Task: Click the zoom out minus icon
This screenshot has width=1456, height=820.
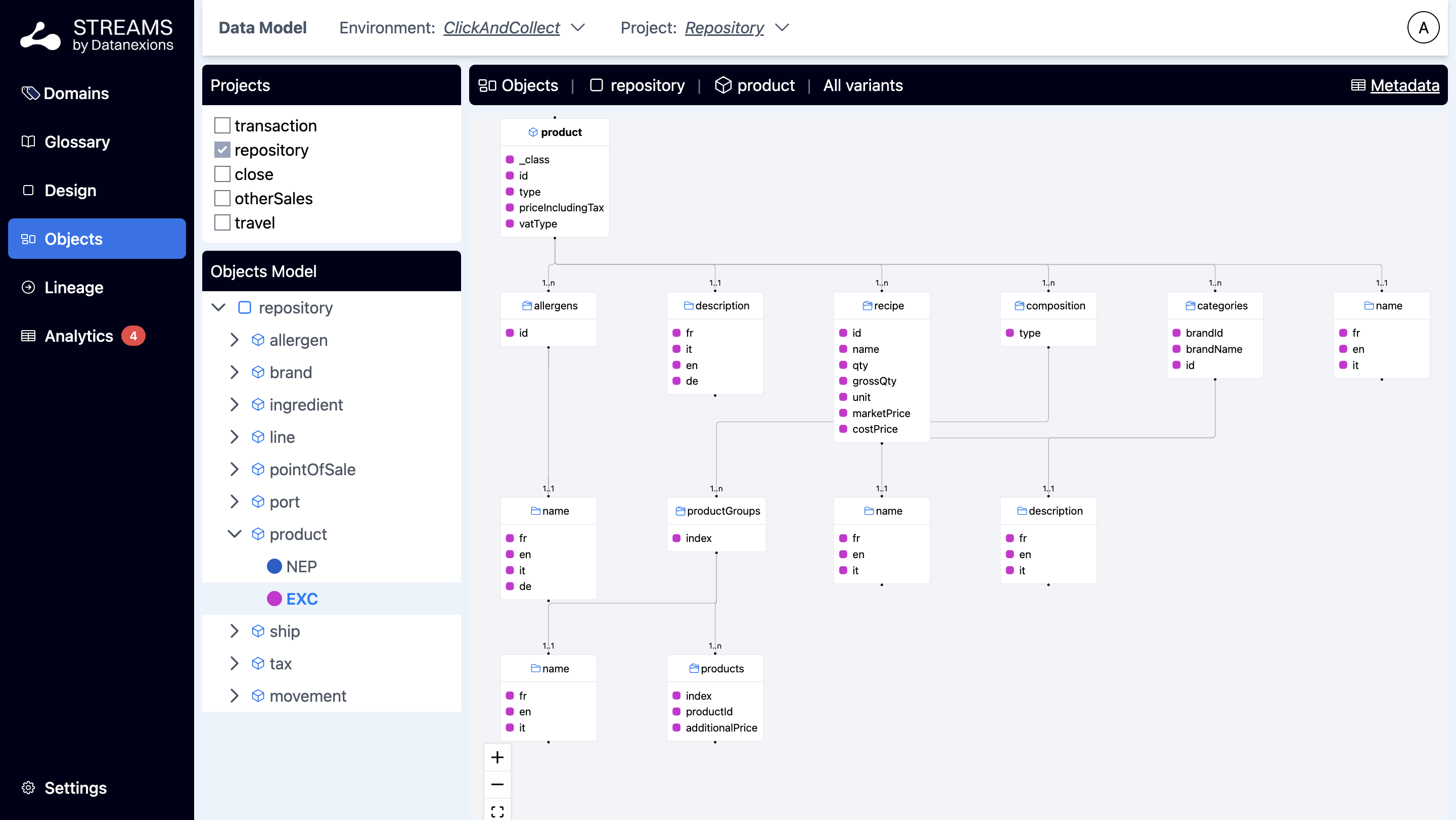Action: tap(497, 785)
